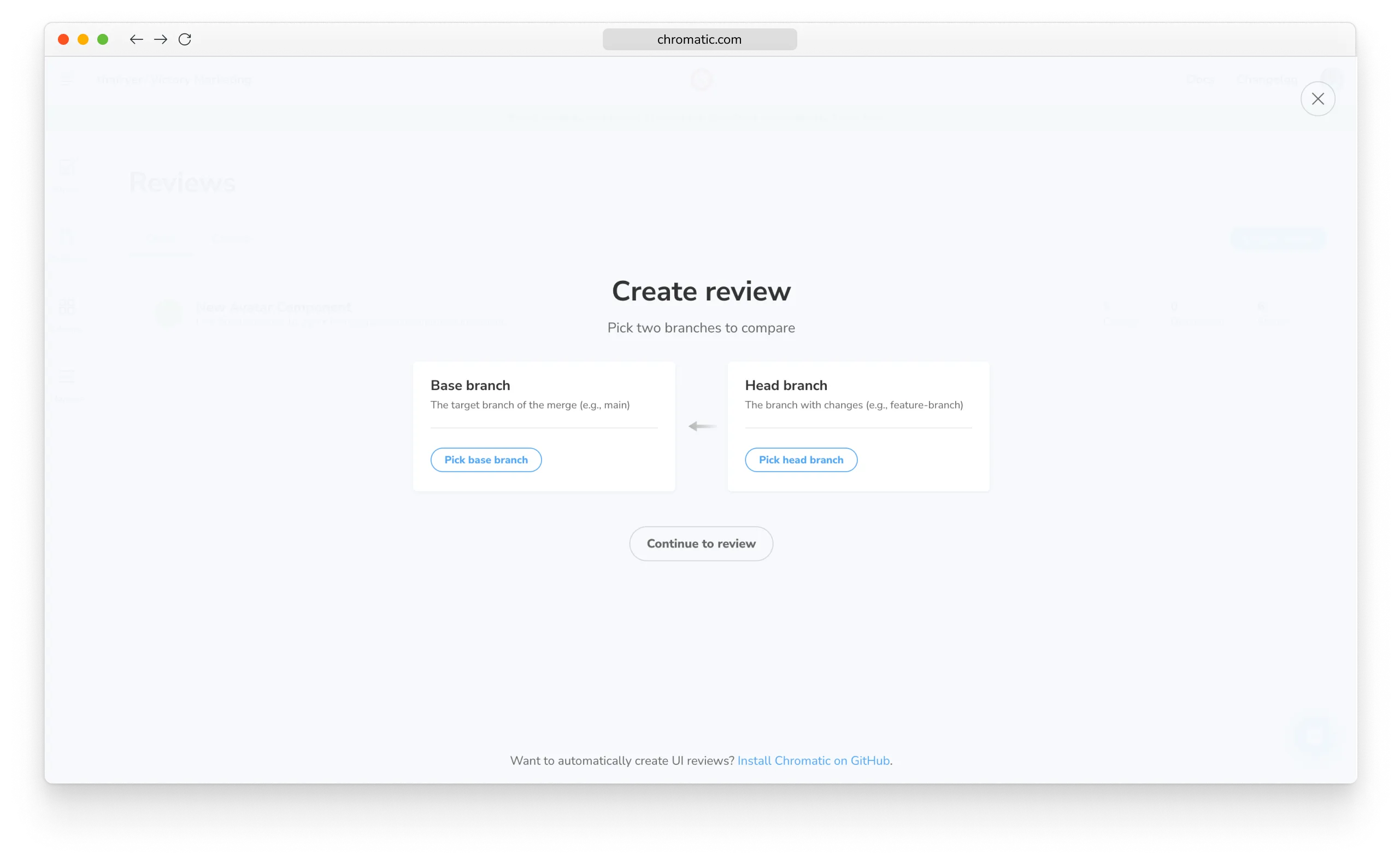Click the Continue to review button
The height and width of the screenshot is (860, 1400).
pos(701,543)
